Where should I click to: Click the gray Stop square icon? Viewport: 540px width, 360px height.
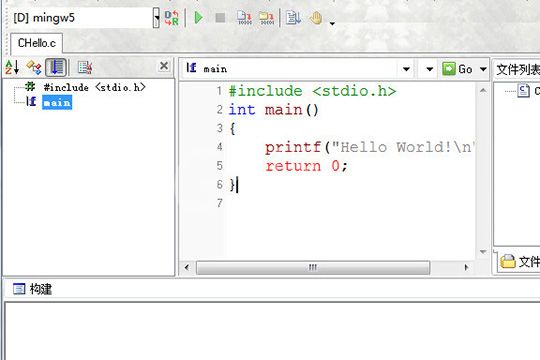[x=220, y=18]
